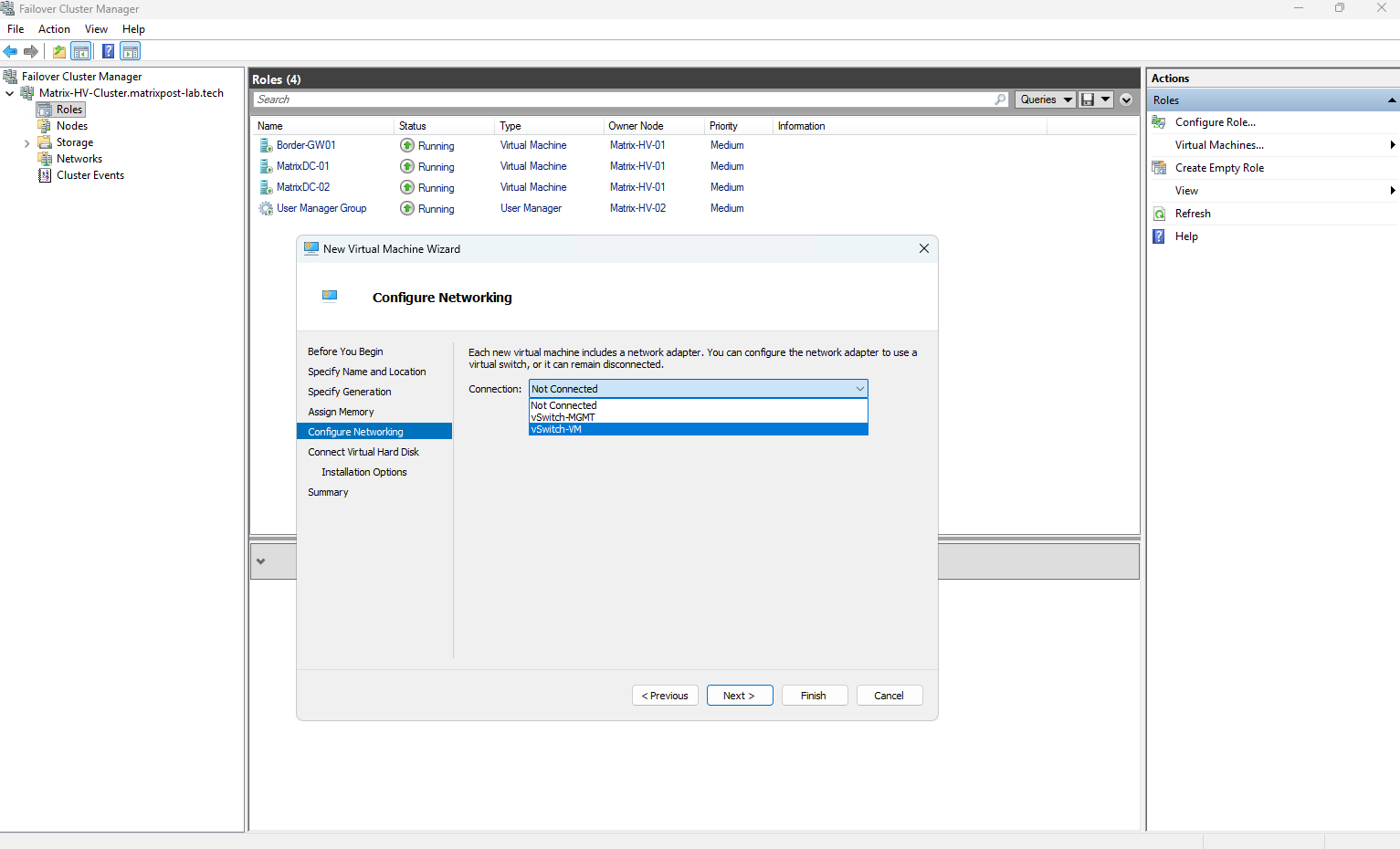Choose Not Connected in the dropdown list
This screenshot has width=1400, height=849.
point(699,405)
